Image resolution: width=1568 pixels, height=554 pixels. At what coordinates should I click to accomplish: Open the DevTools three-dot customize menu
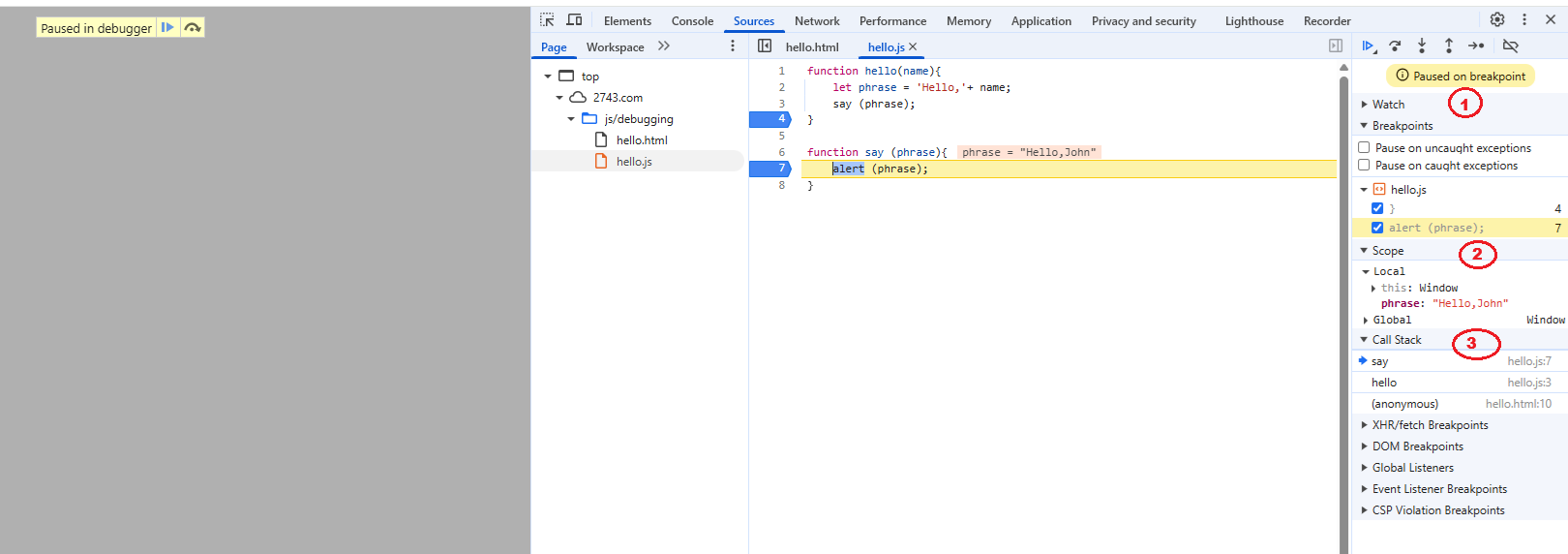1524,19
